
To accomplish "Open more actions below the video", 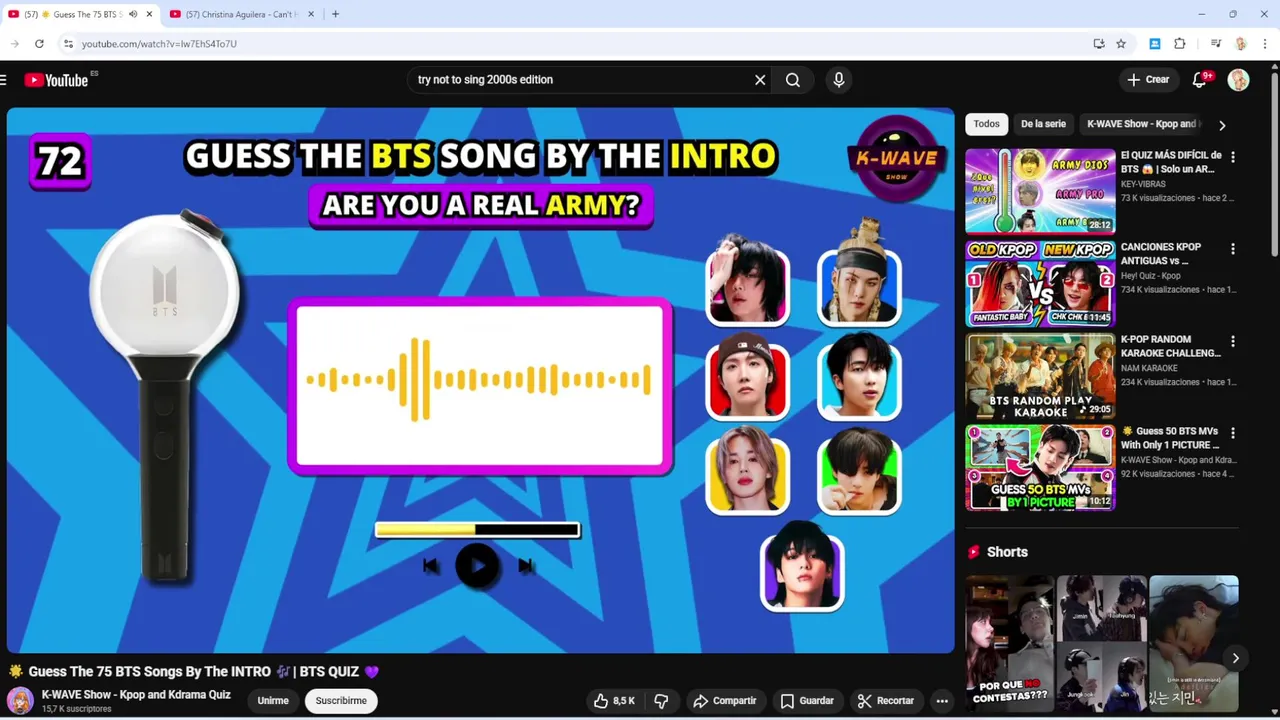I will point(942,701).
